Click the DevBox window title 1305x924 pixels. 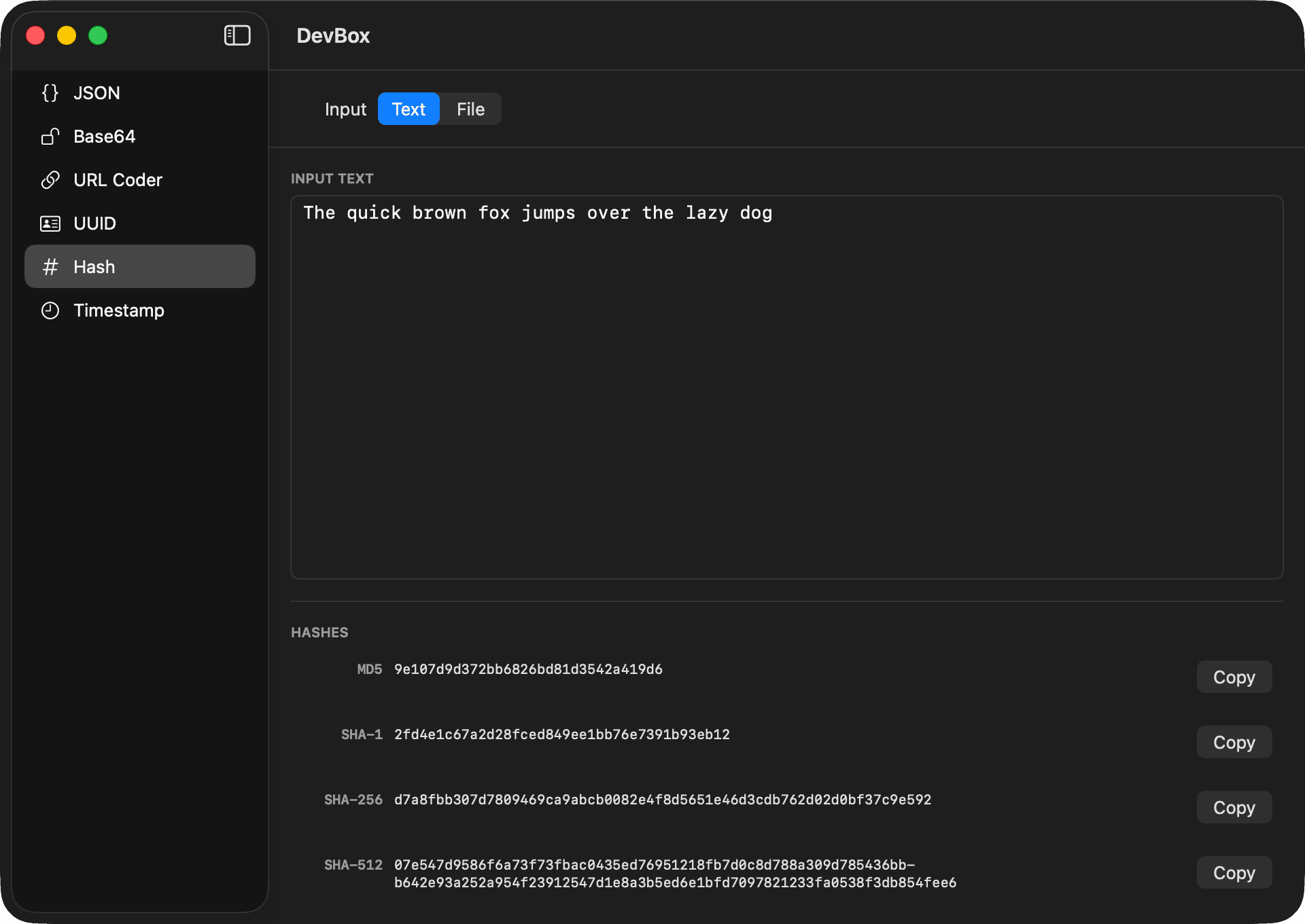click(333, 35)
